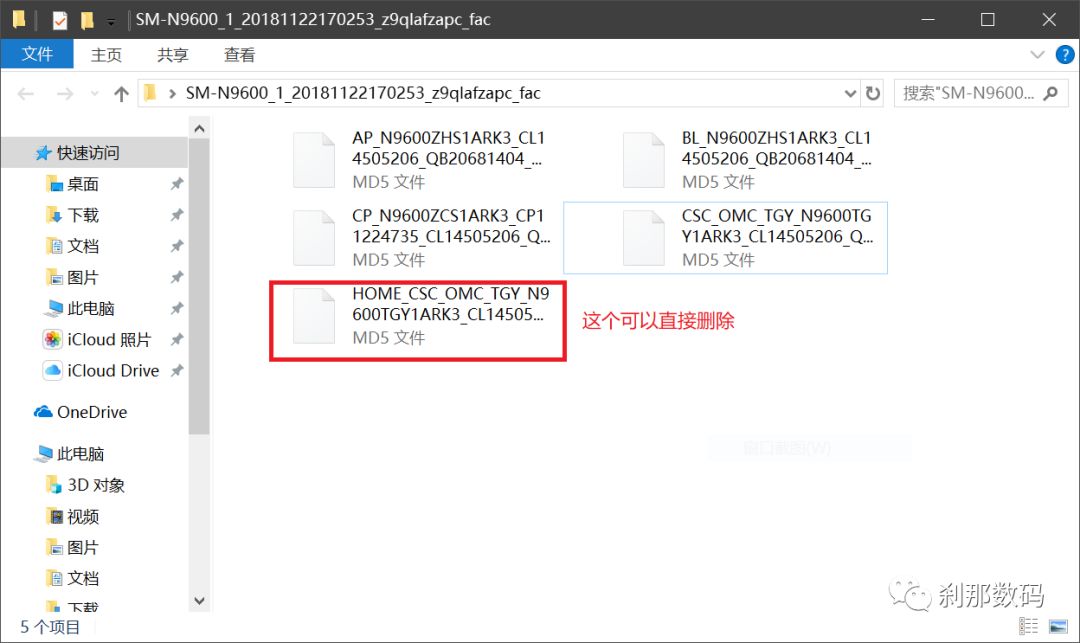This screenshot has height=643, width=1080.
Task: Open iCloud Drive in navigation pane
Action: point(113,370)
